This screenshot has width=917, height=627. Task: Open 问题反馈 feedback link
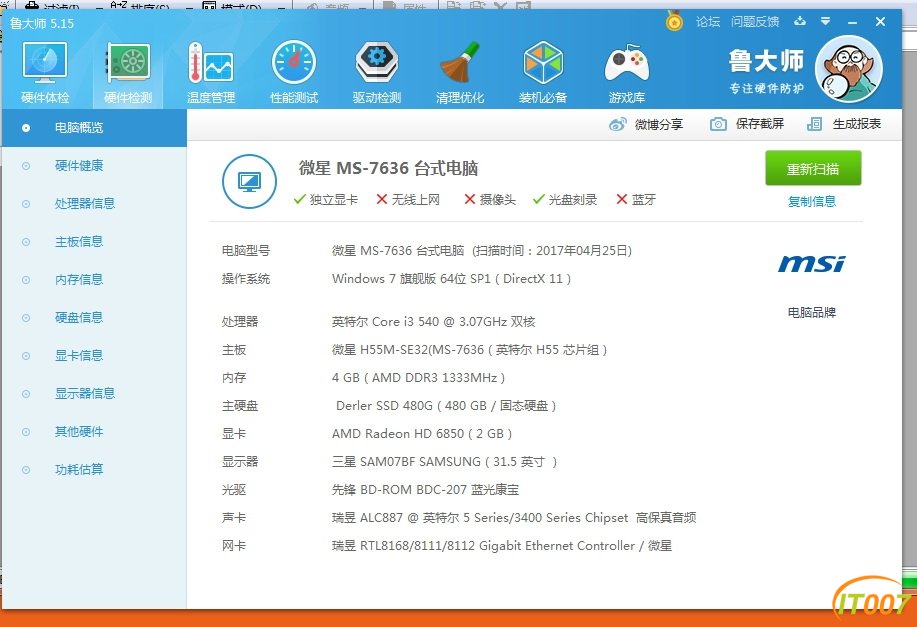(754, 22)
